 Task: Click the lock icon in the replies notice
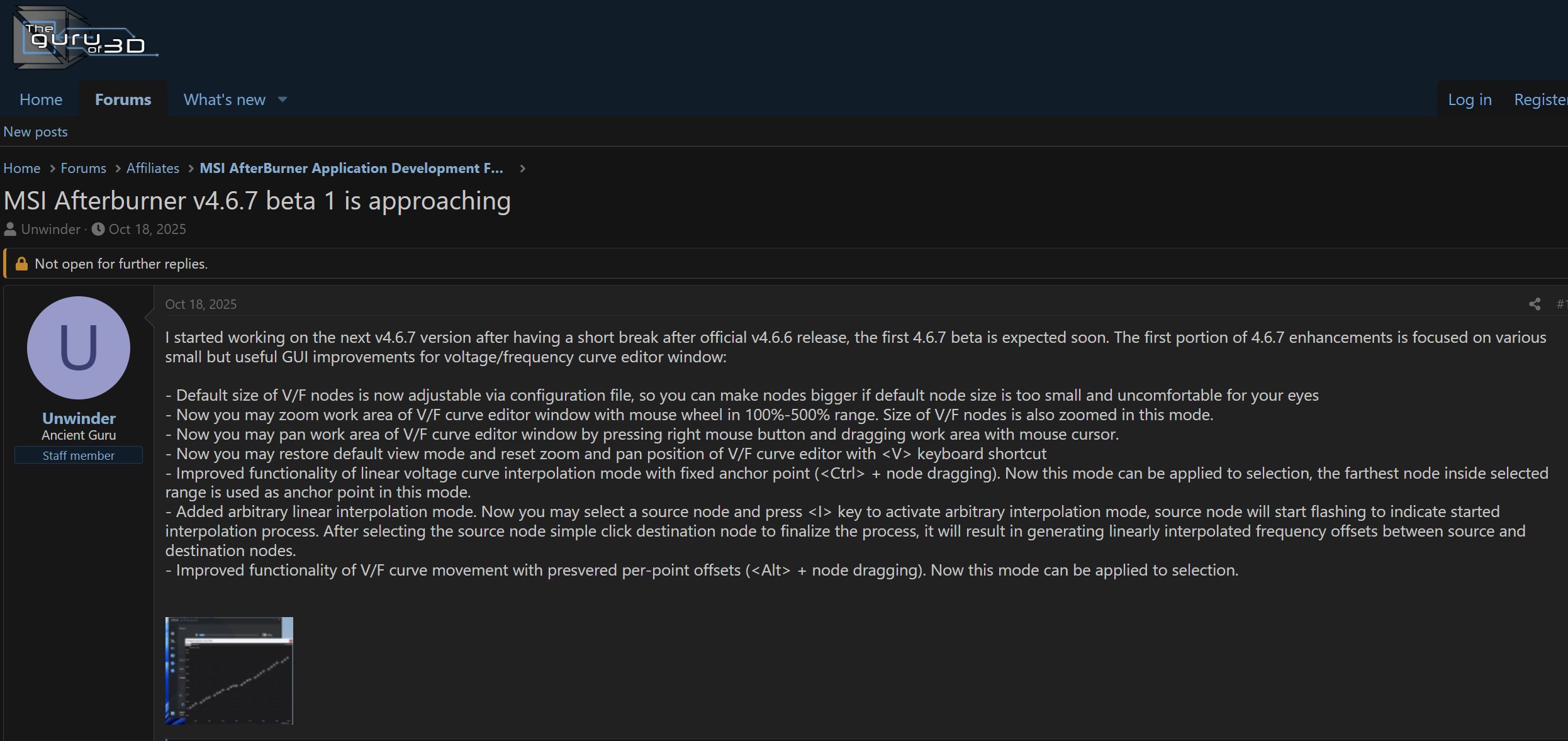pos(21,264)
